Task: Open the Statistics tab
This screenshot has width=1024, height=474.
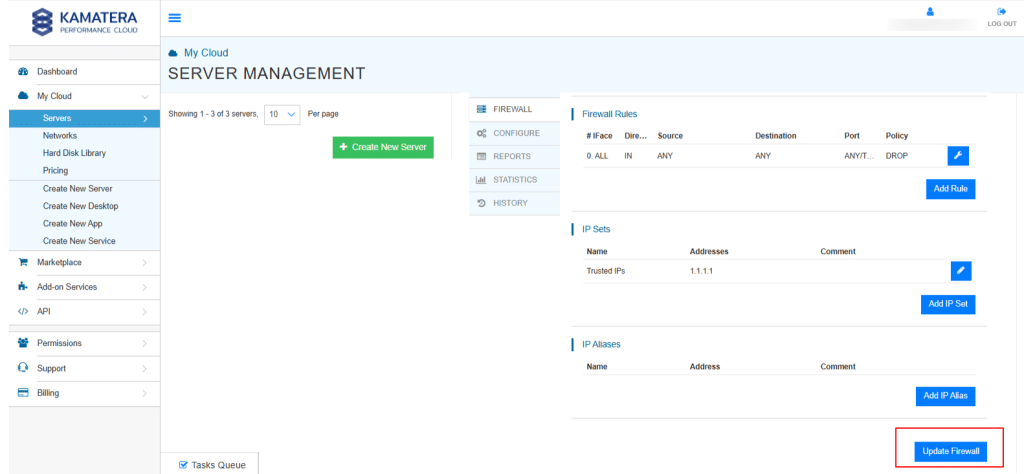Action: click(x=514, y=180)
